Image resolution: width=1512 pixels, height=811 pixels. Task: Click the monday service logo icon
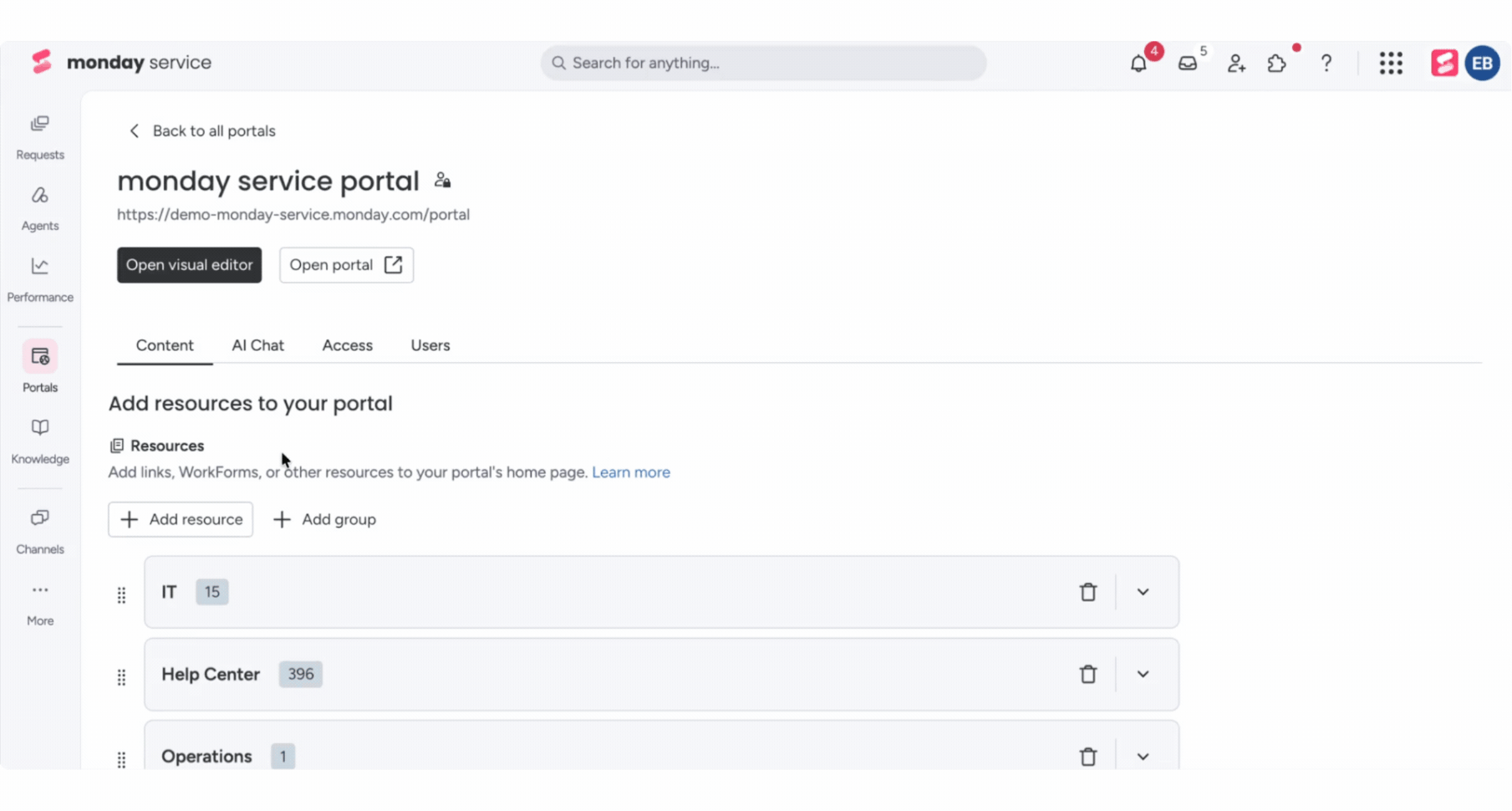[41, 62]
